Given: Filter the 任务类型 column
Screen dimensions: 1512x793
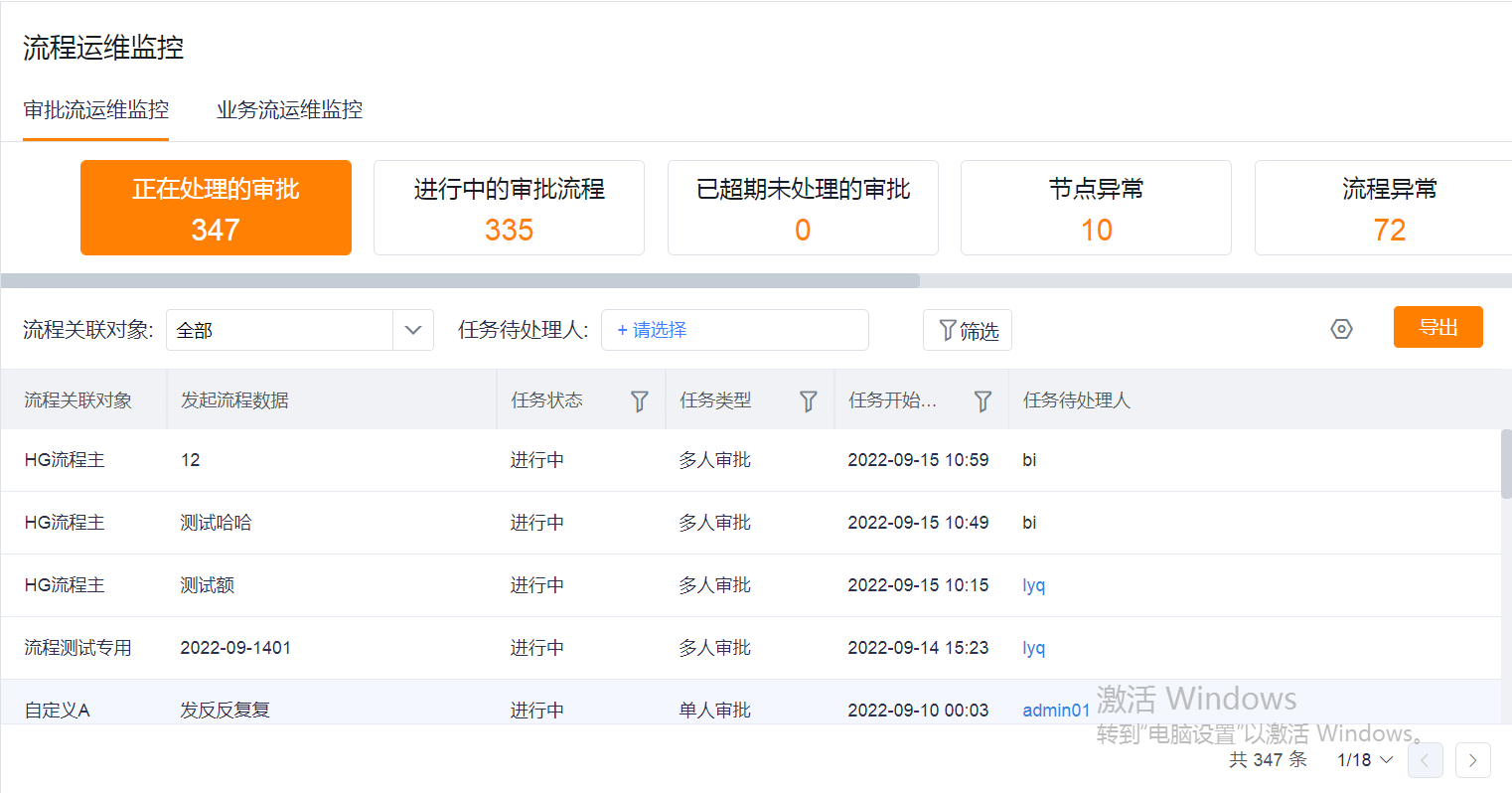Looking at the screenshot, I should click(809, 400).
